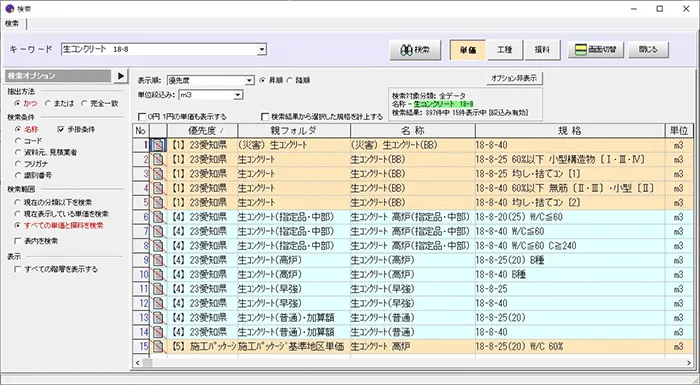
Task: Click the No column header
Action: point(141,131)
